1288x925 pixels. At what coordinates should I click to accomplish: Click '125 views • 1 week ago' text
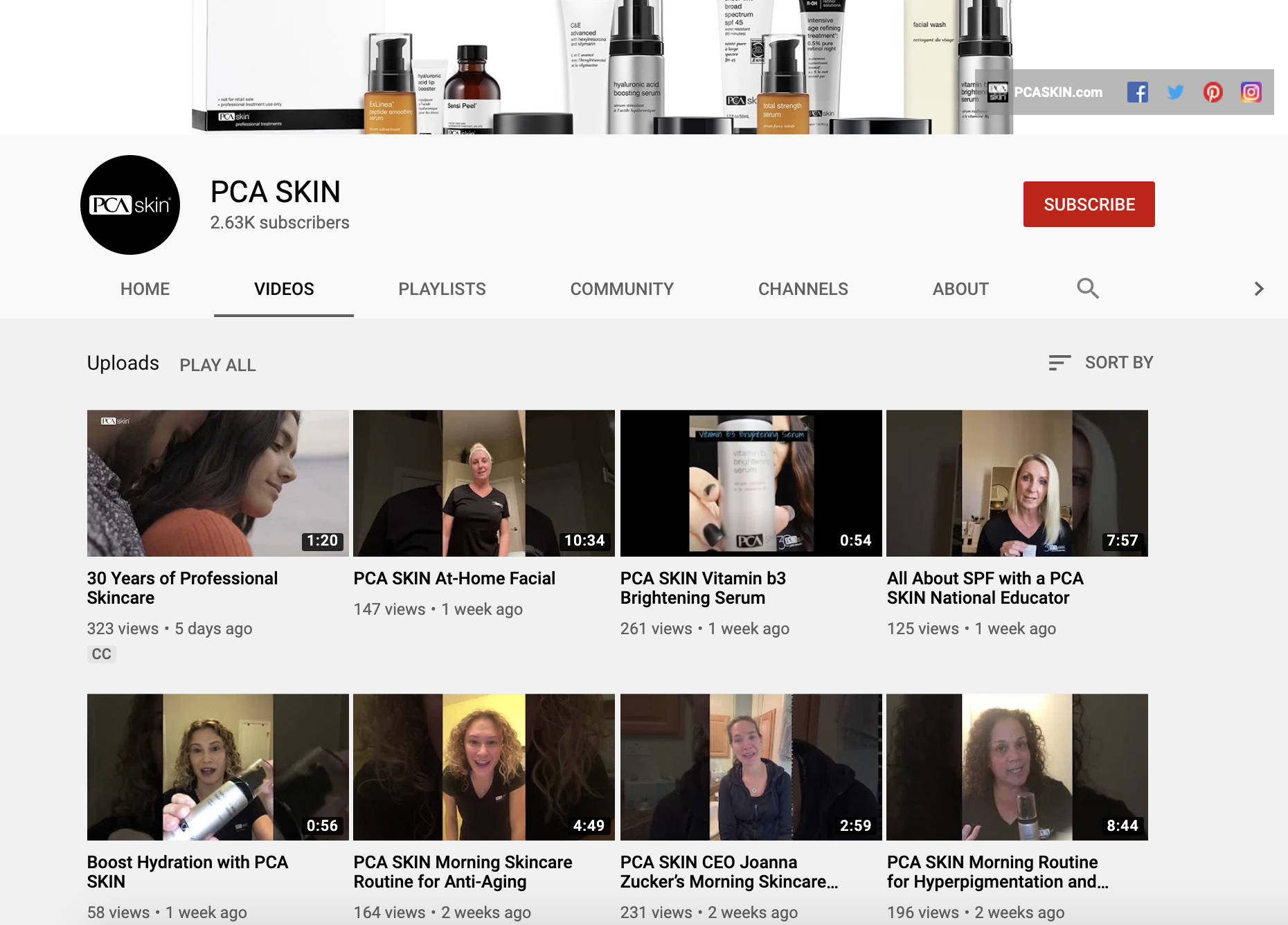pyautogui.click(x=972, y=629)
